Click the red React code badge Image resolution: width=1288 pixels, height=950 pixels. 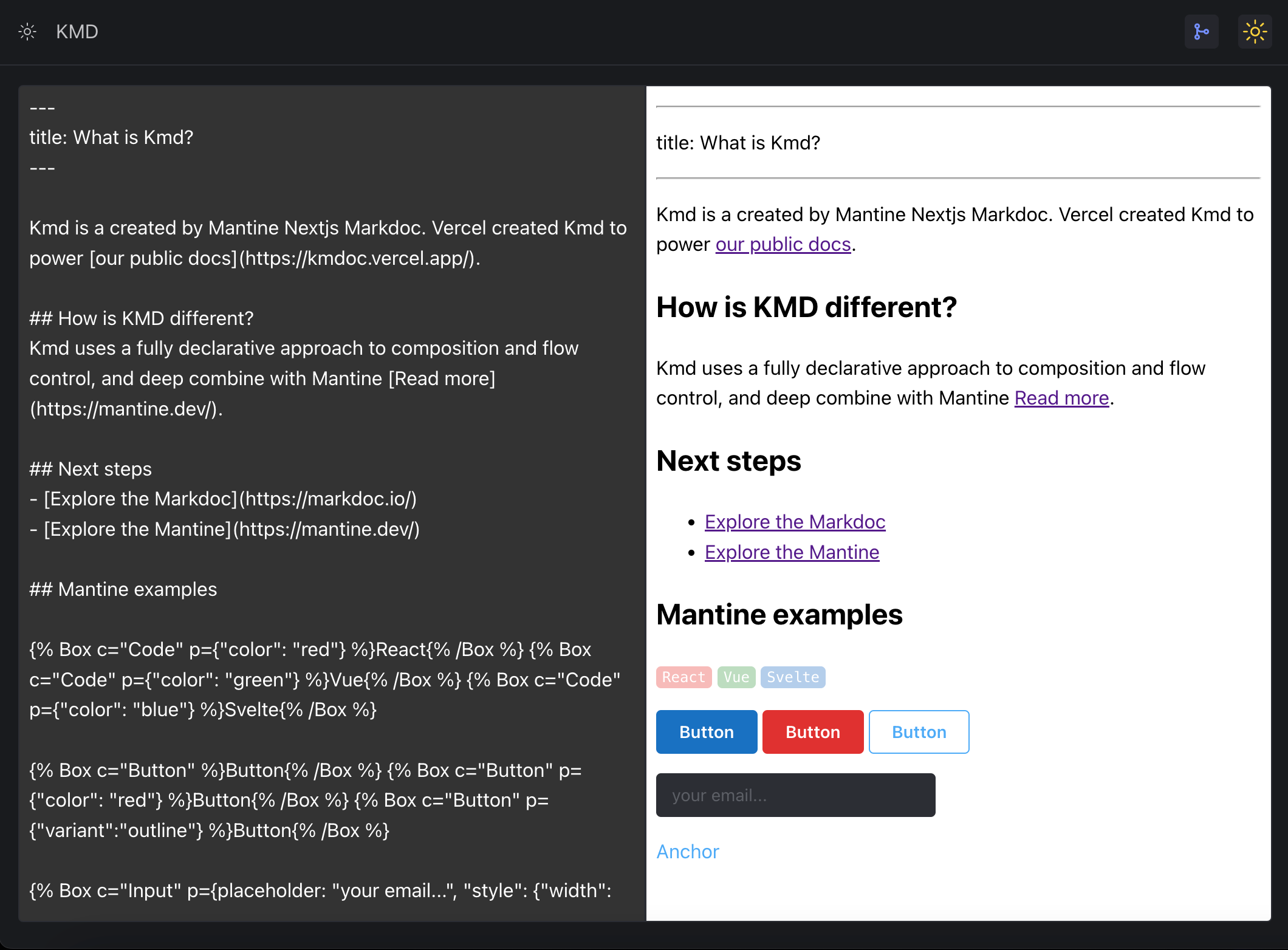pyautogui.click(x=683, y=677)
